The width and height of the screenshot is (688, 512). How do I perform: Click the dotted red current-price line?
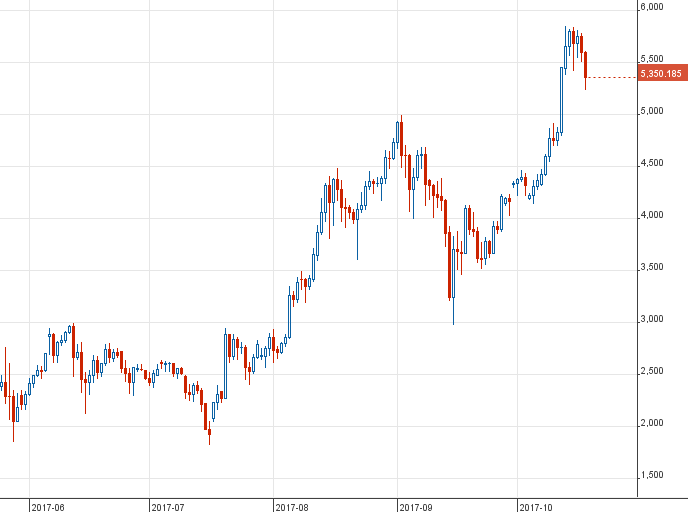coord(612,78)
